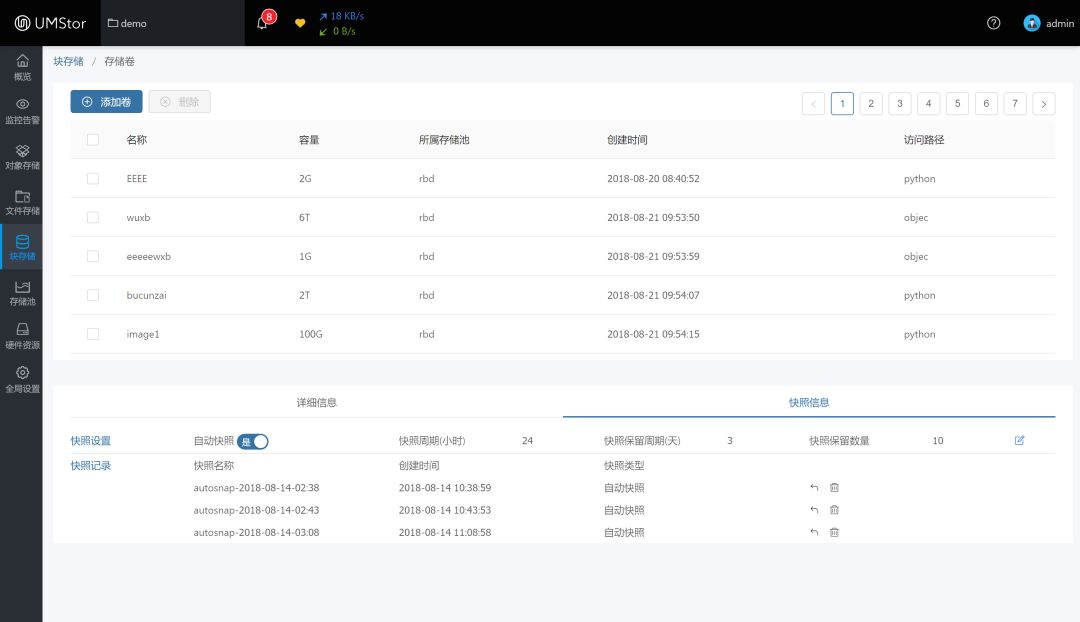Click the 快照设置 label

pyautogui.click(x=90, y=441)
